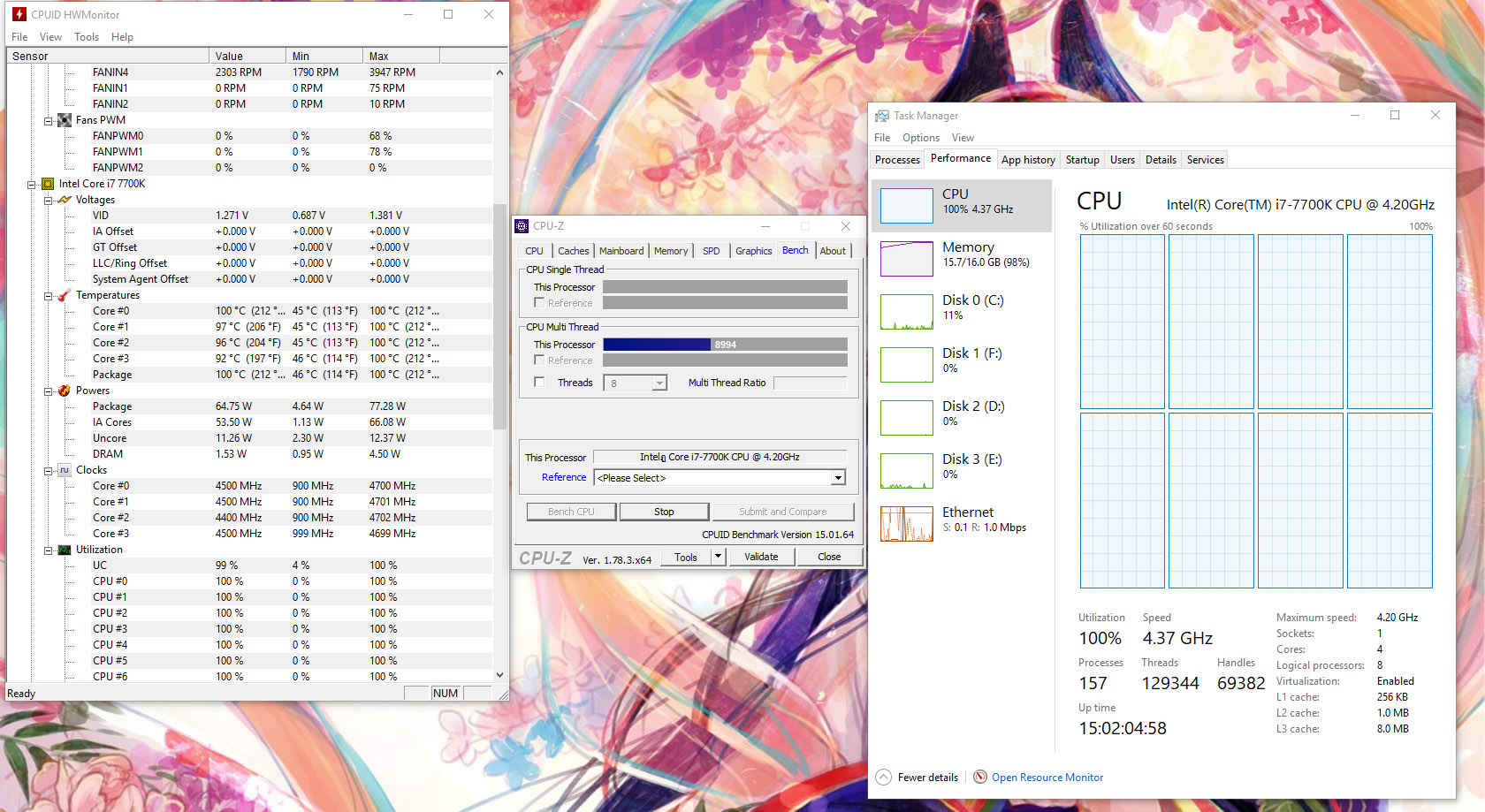Screen dimensions: 1485x812
Task: Click the Utilization graph icon
Action: [x=65, y=550]
